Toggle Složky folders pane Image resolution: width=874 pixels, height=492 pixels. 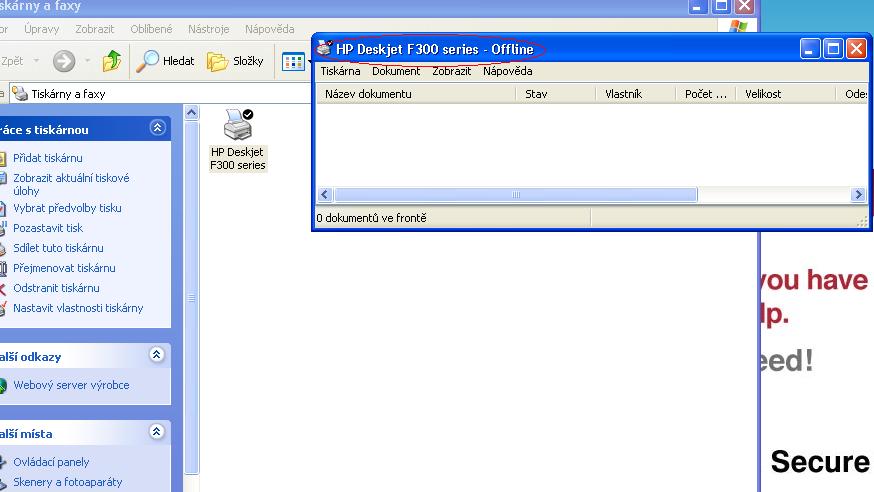pos(235,61)
